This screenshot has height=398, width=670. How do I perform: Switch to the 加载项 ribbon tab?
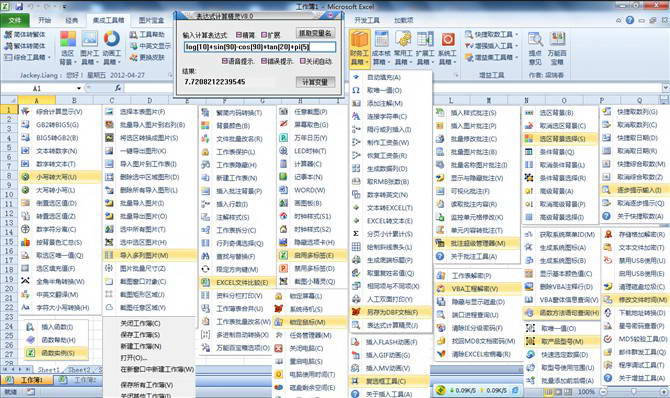403,20
